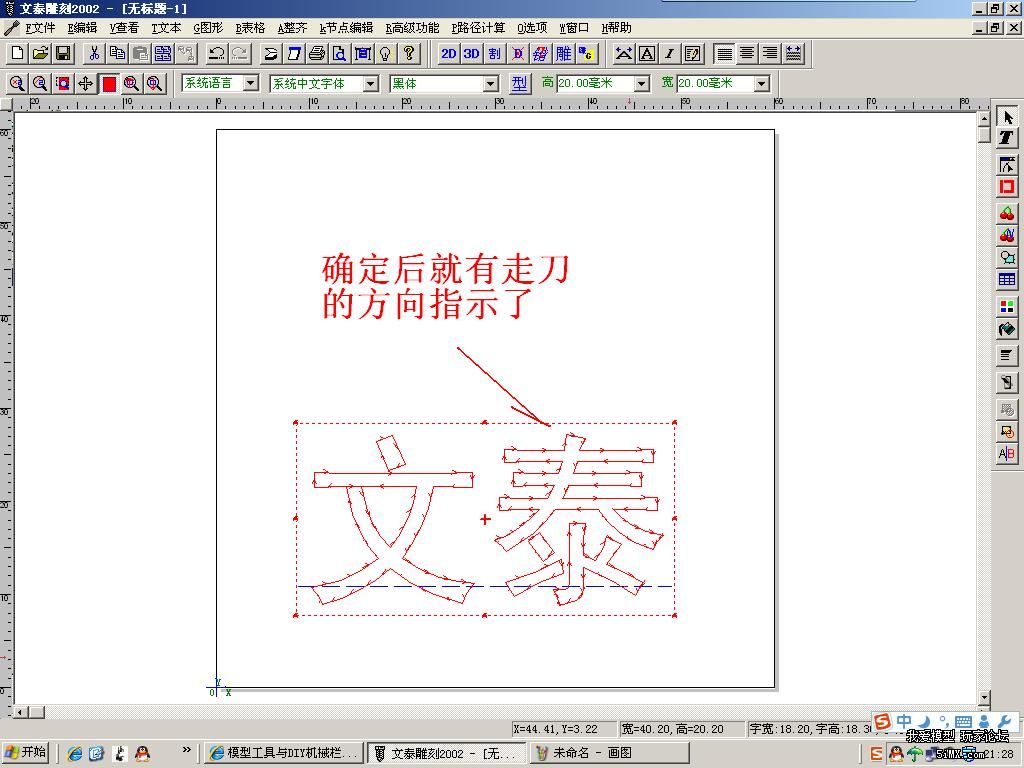Image resolution: width=1024 pixels, height=768 pixels.
Task: Expand the 高 height value dropdown arrow
Action: 642,84
